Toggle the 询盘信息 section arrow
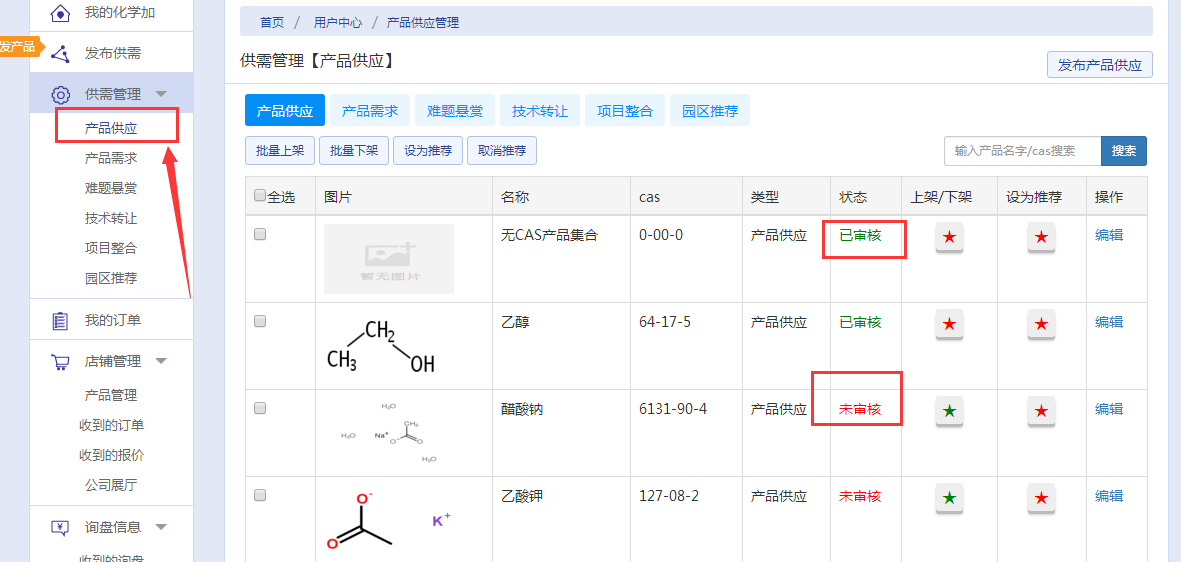 point(160,527)
